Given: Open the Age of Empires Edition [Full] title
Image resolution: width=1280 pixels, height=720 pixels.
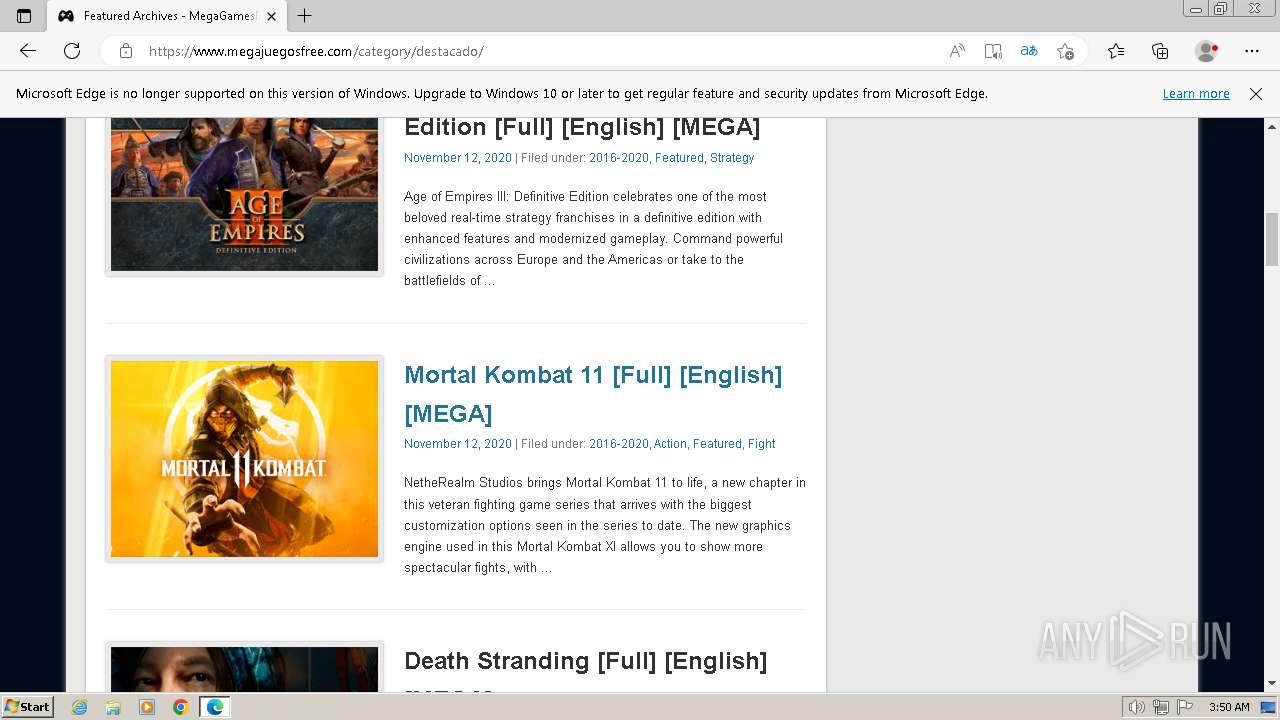Looking at the screenshot, I should [x=582, y=128].
